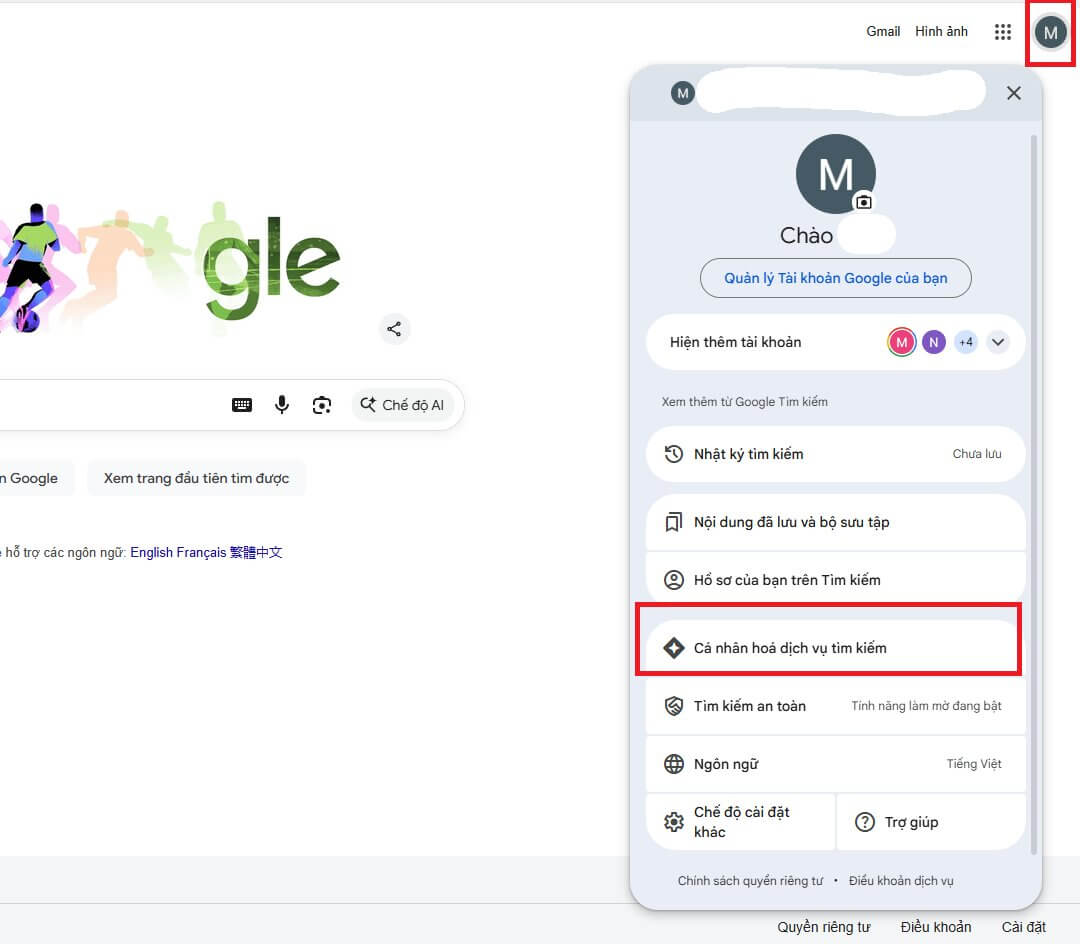Viewport: 1080px width, 944px height.
Task: Switch language to Français
Action: 201,552
